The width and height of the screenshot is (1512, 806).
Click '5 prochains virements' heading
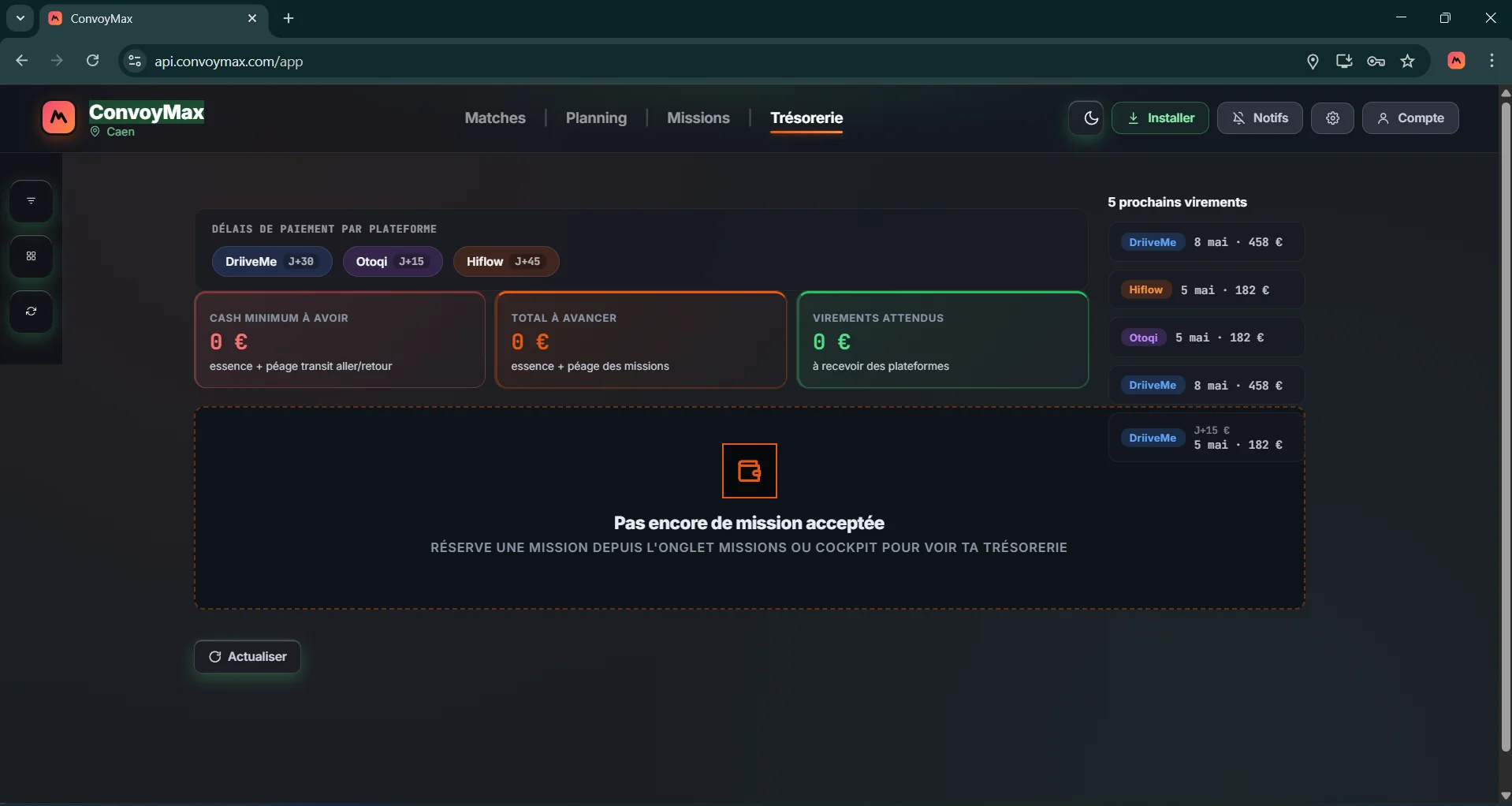coord(1177,202)
